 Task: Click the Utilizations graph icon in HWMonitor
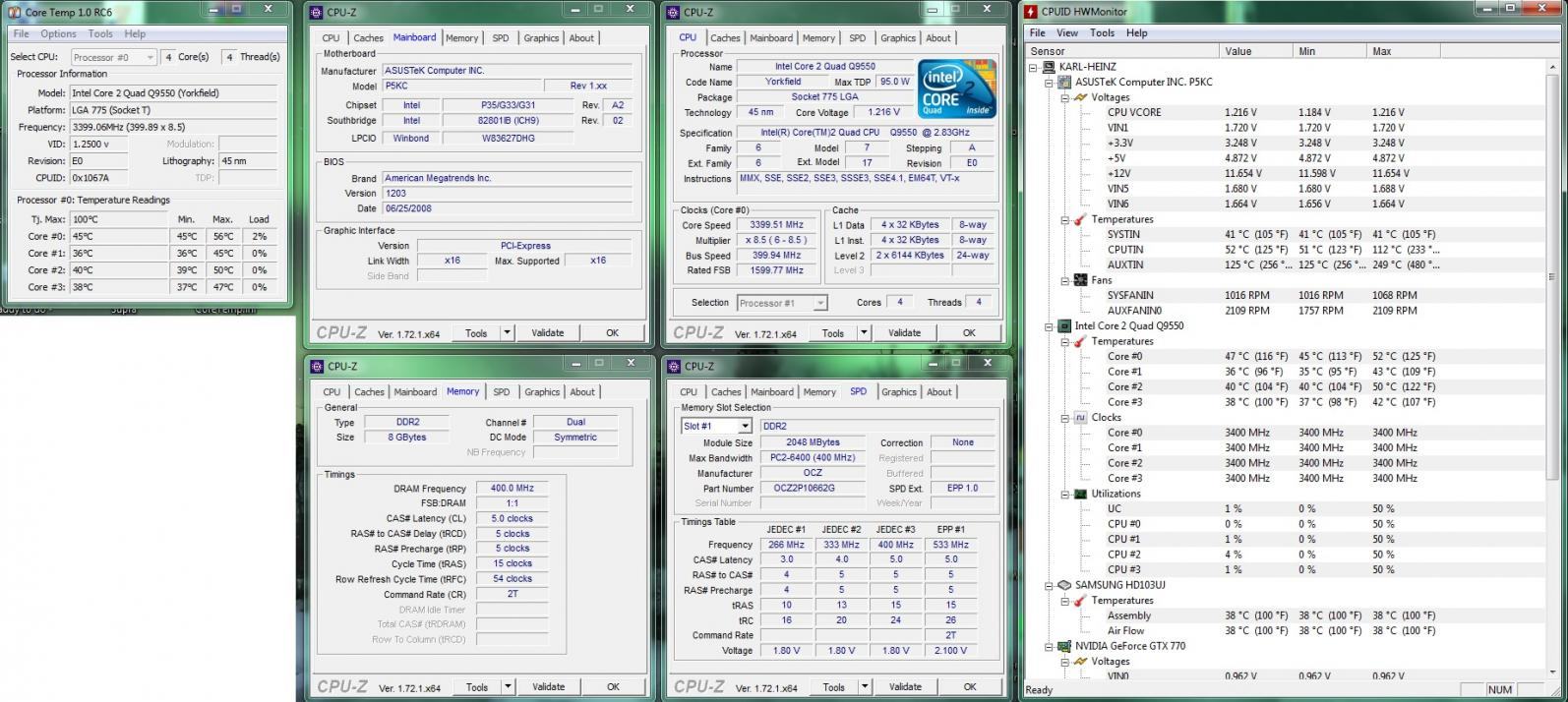[1080, 494]
